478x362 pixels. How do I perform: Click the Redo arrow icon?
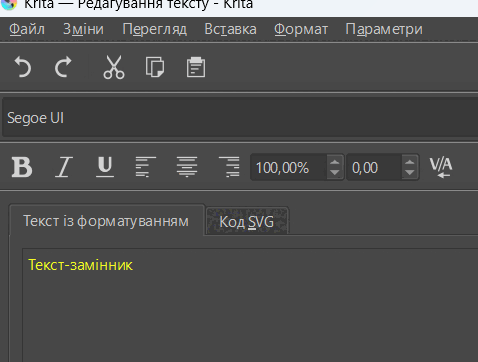[63, 67]
